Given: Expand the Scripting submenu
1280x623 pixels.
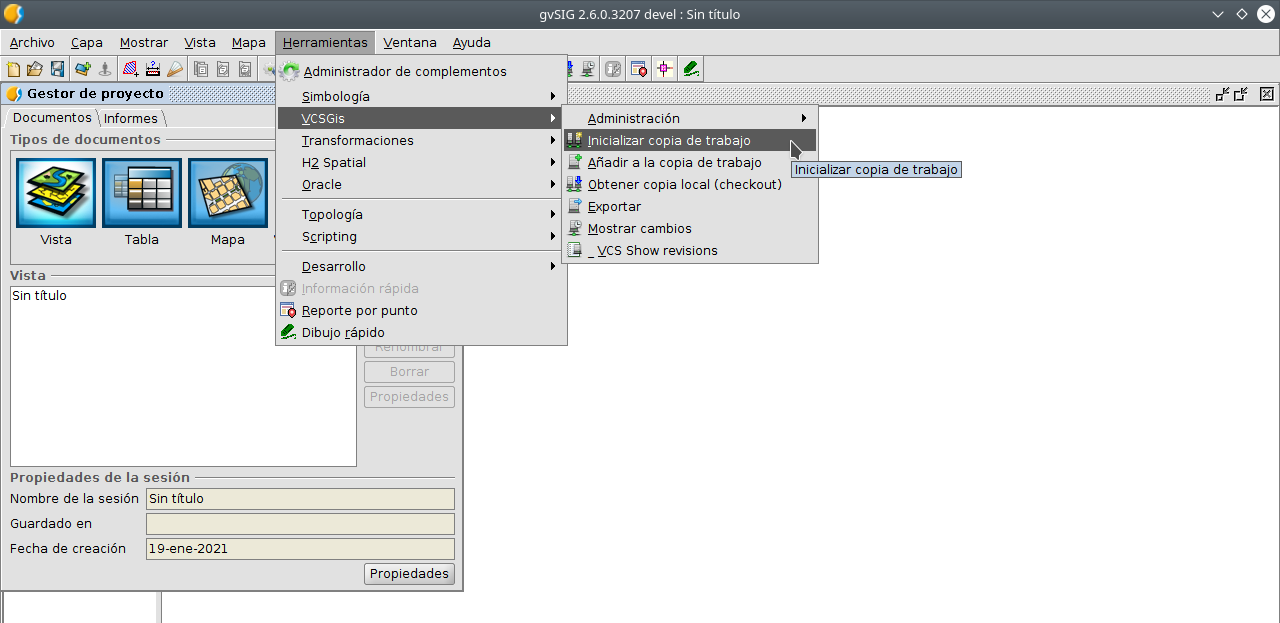Looking at the screenshot, I should 421,237.
